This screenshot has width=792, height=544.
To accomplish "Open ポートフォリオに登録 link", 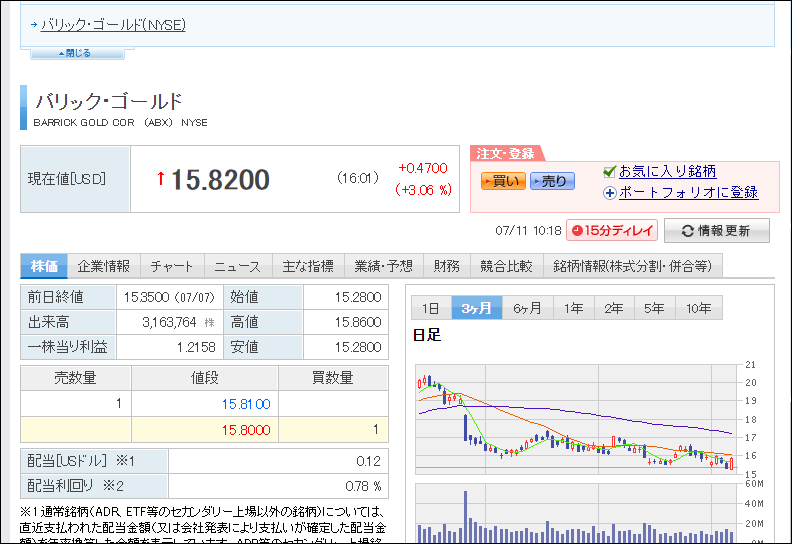I will pos(688,192).
